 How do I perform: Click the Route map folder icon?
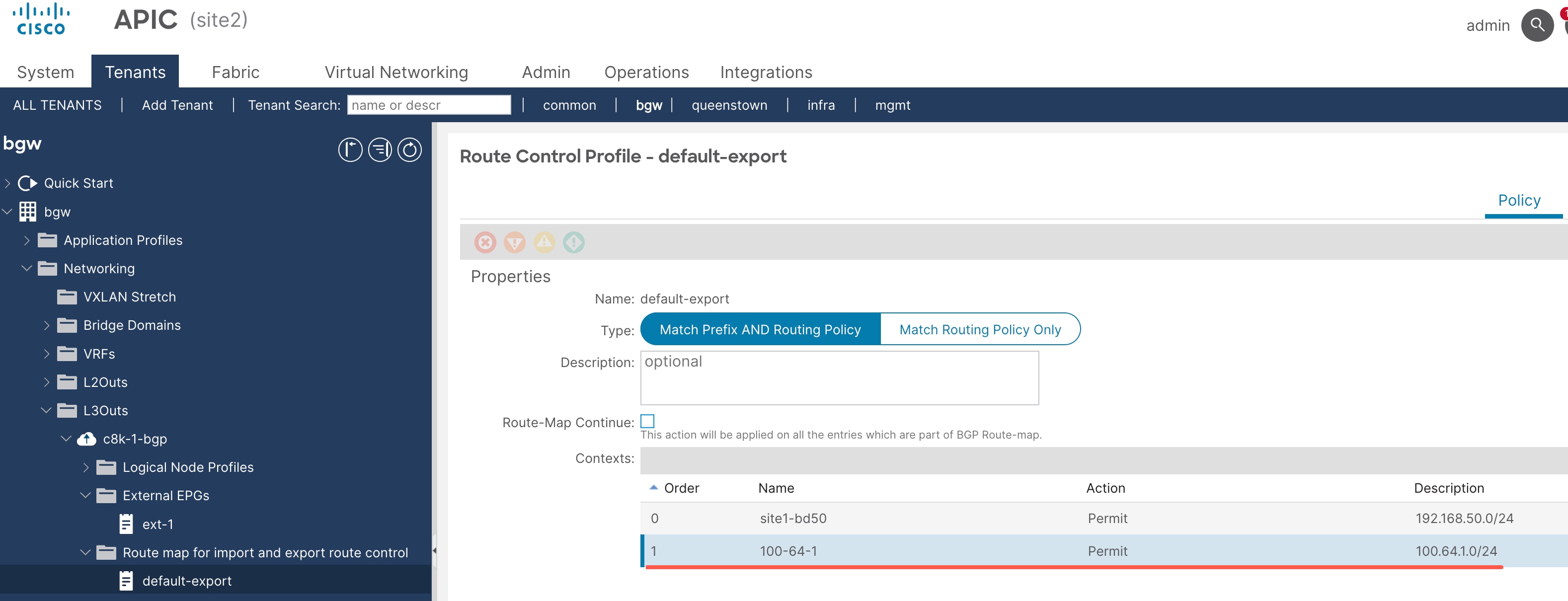[x=106, y=552]
